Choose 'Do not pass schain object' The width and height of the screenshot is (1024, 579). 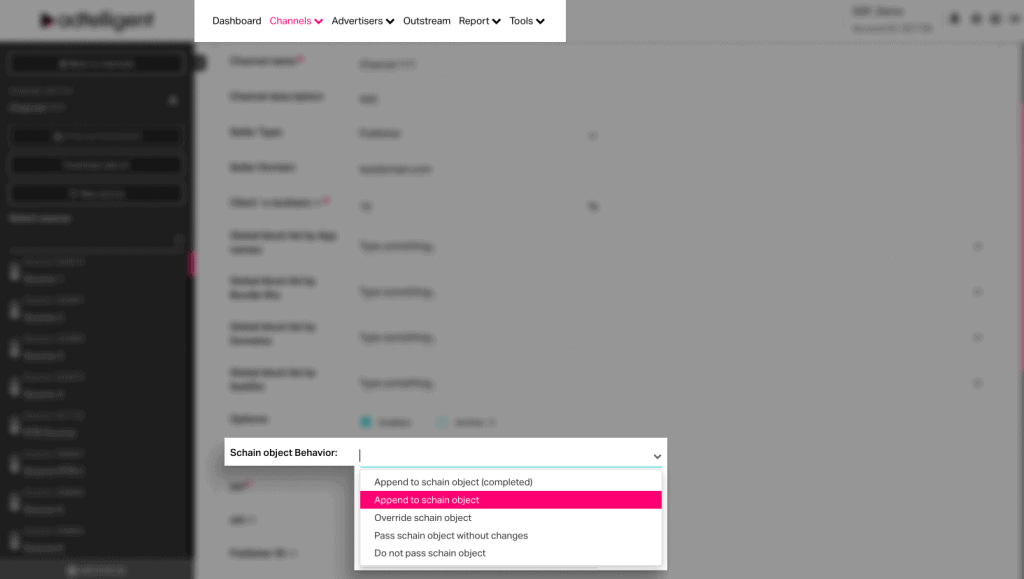[x=430, y=553]
